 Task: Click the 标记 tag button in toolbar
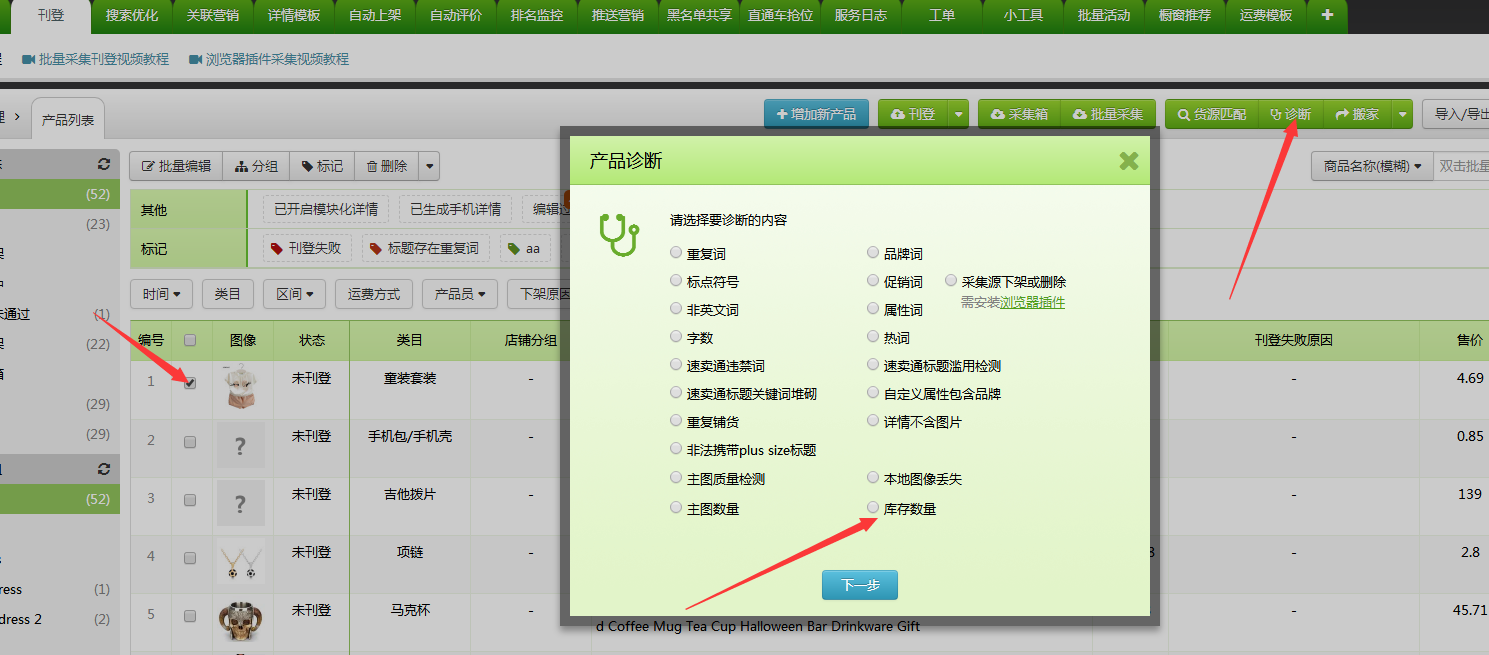[322, 166]
